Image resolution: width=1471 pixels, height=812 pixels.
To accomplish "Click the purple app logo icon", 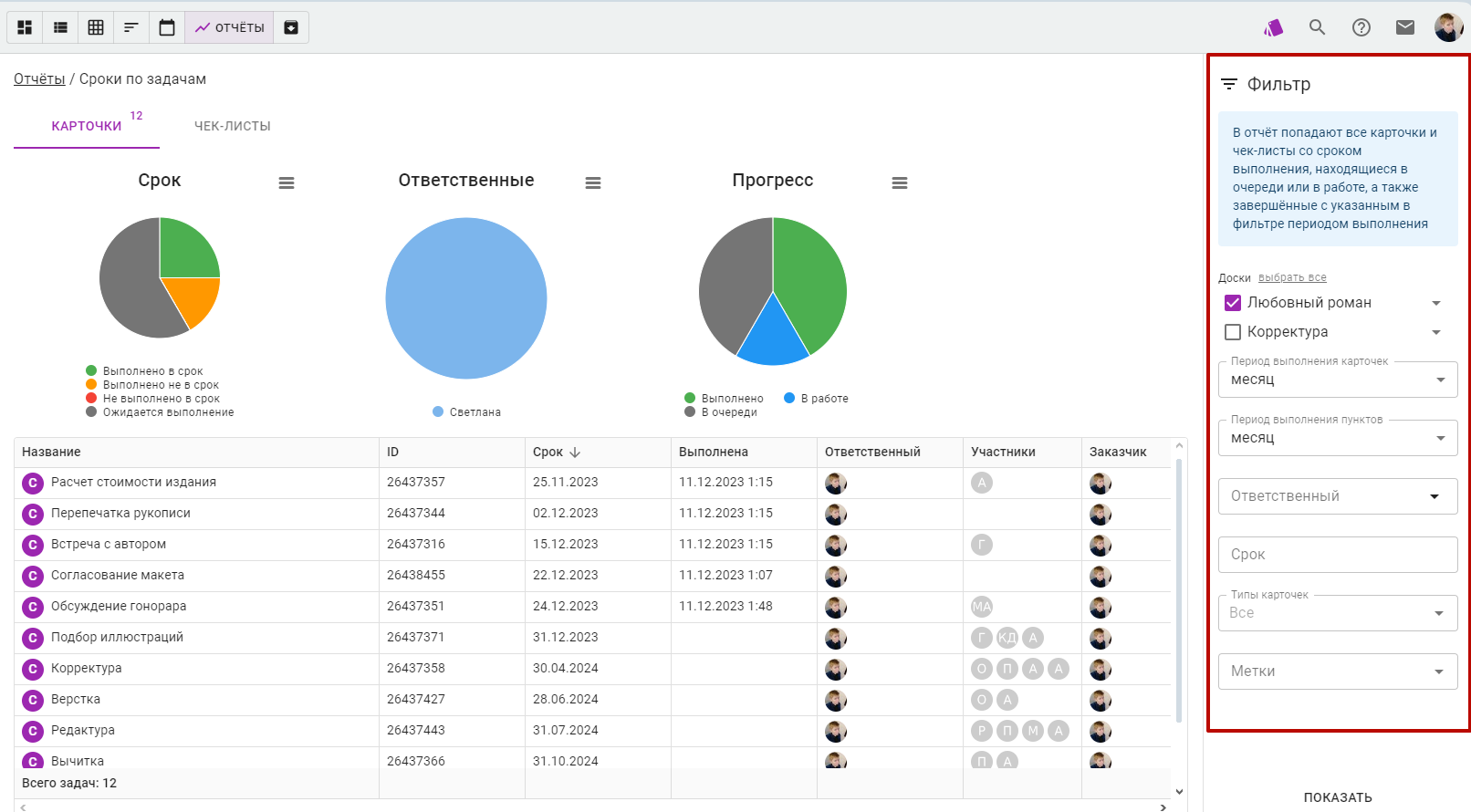I will point(1273,27).
